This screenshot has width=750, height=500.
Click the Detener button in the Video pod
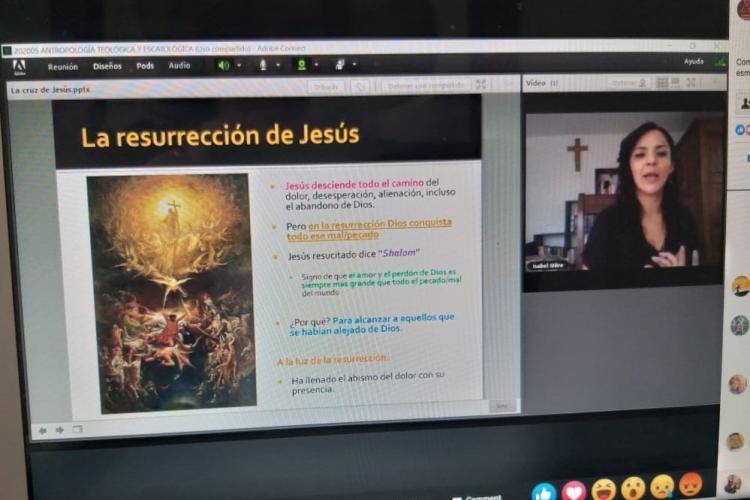(629, 83)
